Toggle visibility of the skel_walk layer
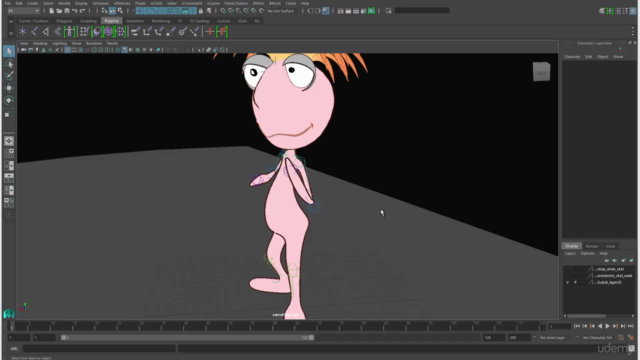Screen dimensions: 640x360 [x=567, y=276]
